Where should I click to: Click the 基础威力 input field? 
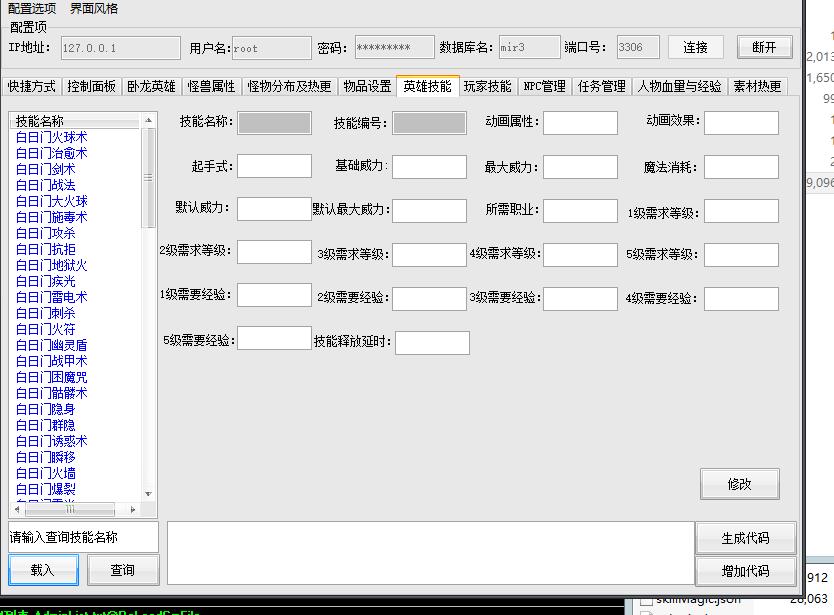click(x=429, y=166)
